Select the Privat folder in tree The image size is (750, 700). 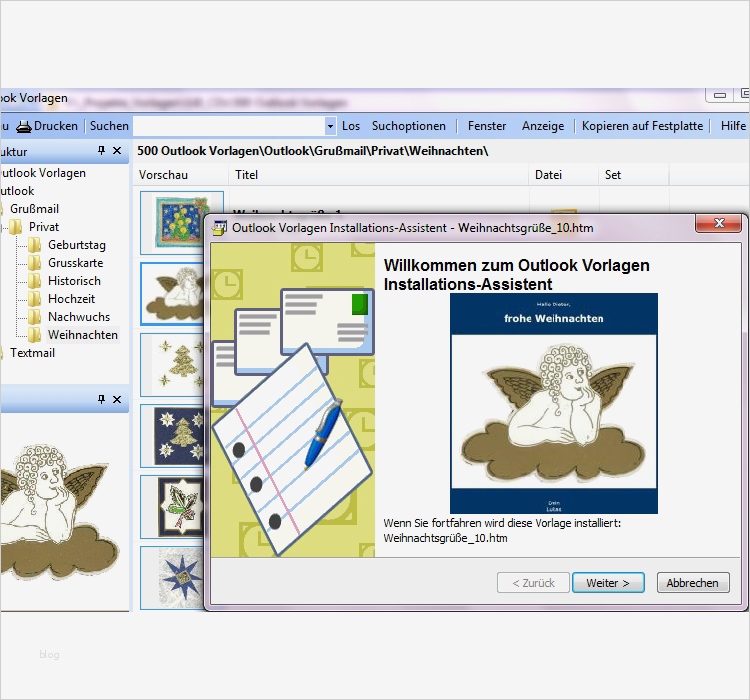[x=44, y=226]
